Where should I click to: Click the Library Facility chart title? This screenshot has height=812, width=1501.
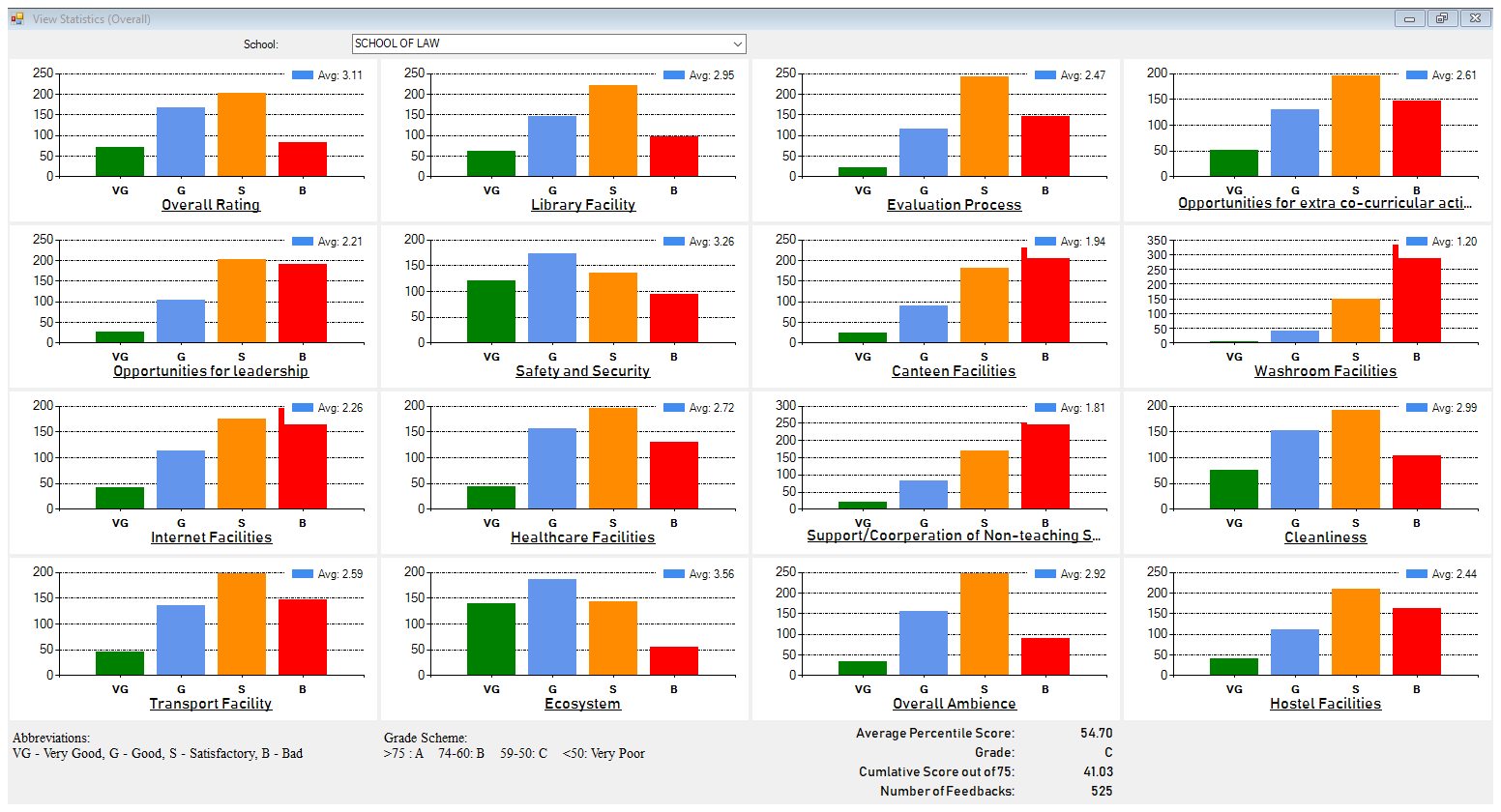pyautogui.click(x=583, y=205)
